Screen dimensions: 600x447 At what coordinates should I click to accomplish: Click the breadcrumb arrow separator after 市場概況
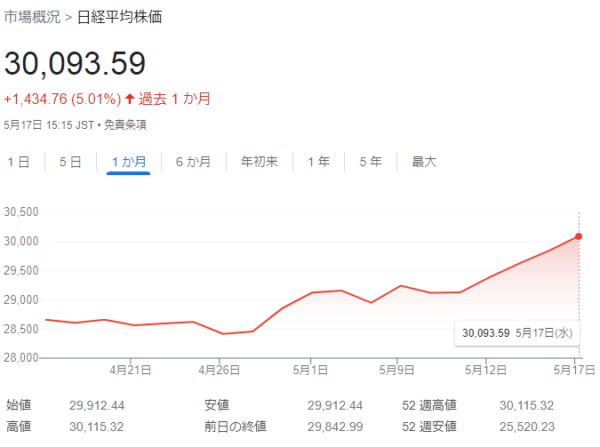[70, 18]
